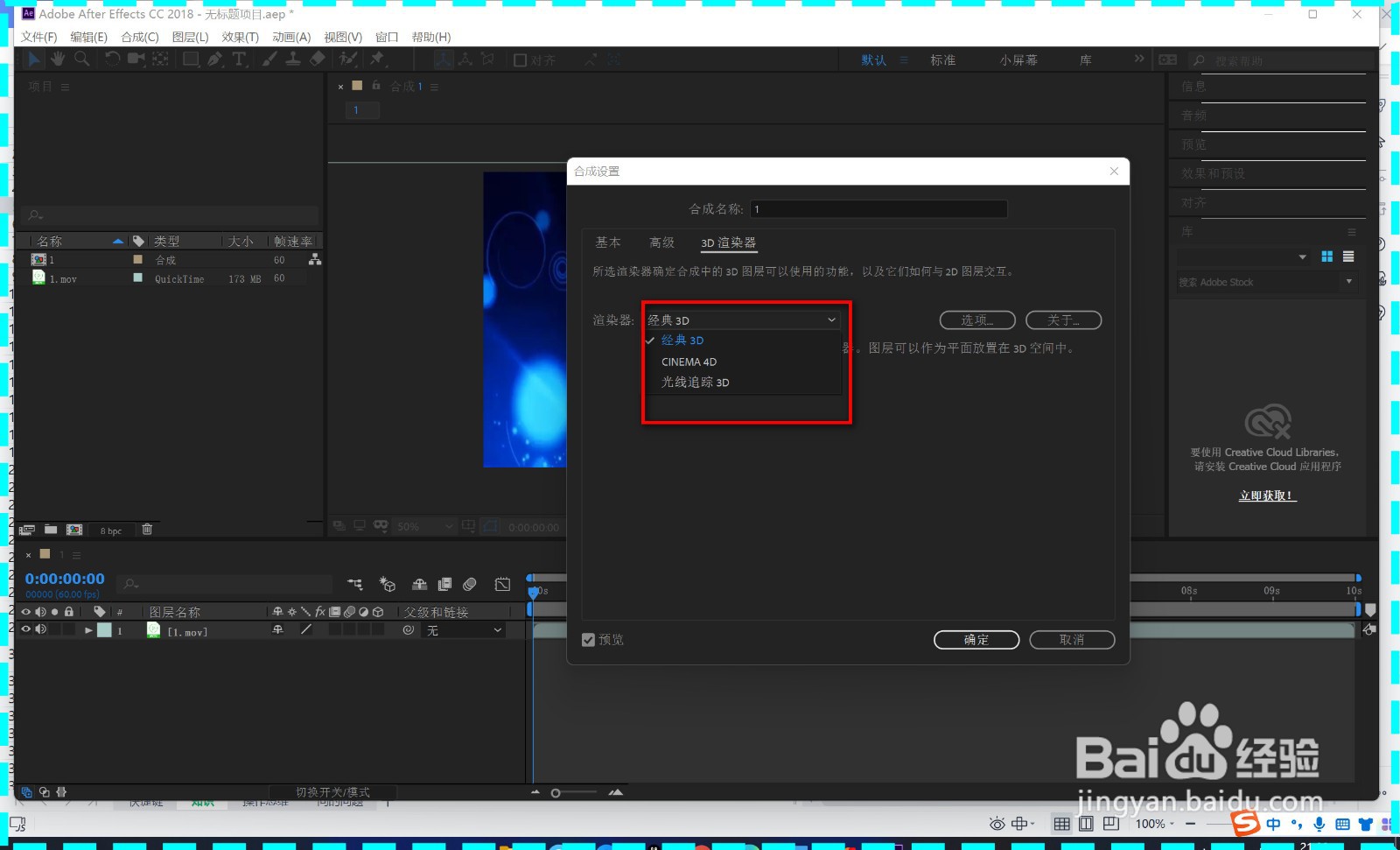The image size is (1400, 850).
Task: Delete selected project item with trash icon
Action: (x=147, y=529)
